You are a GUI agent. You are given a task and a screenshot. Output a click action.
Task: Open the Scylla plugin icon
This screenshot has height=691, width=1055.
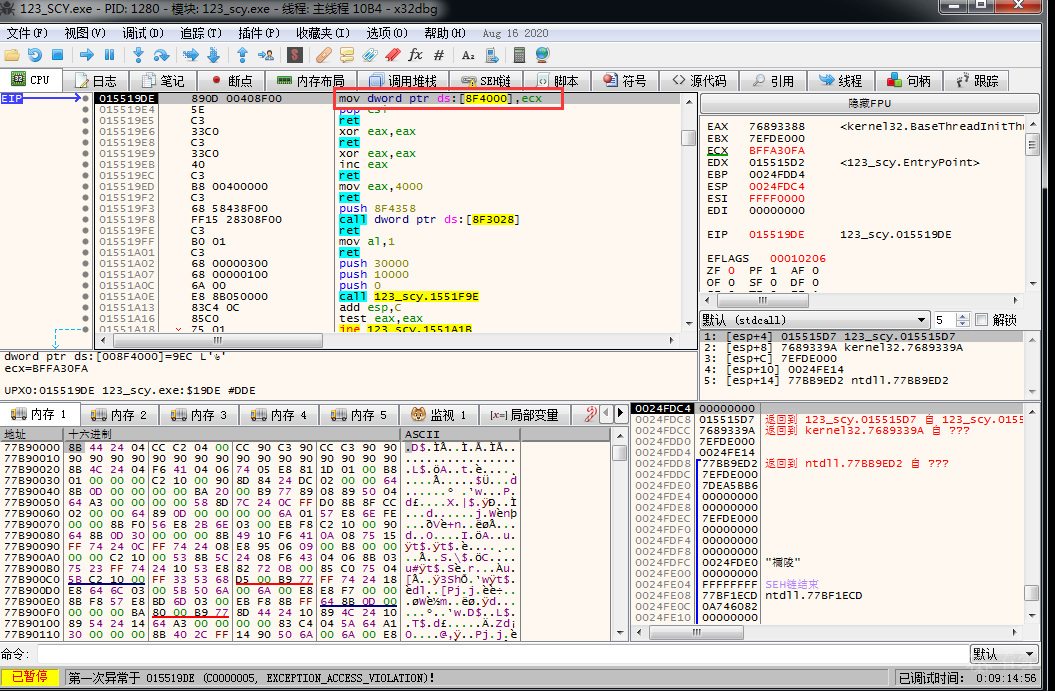(295, 55)
